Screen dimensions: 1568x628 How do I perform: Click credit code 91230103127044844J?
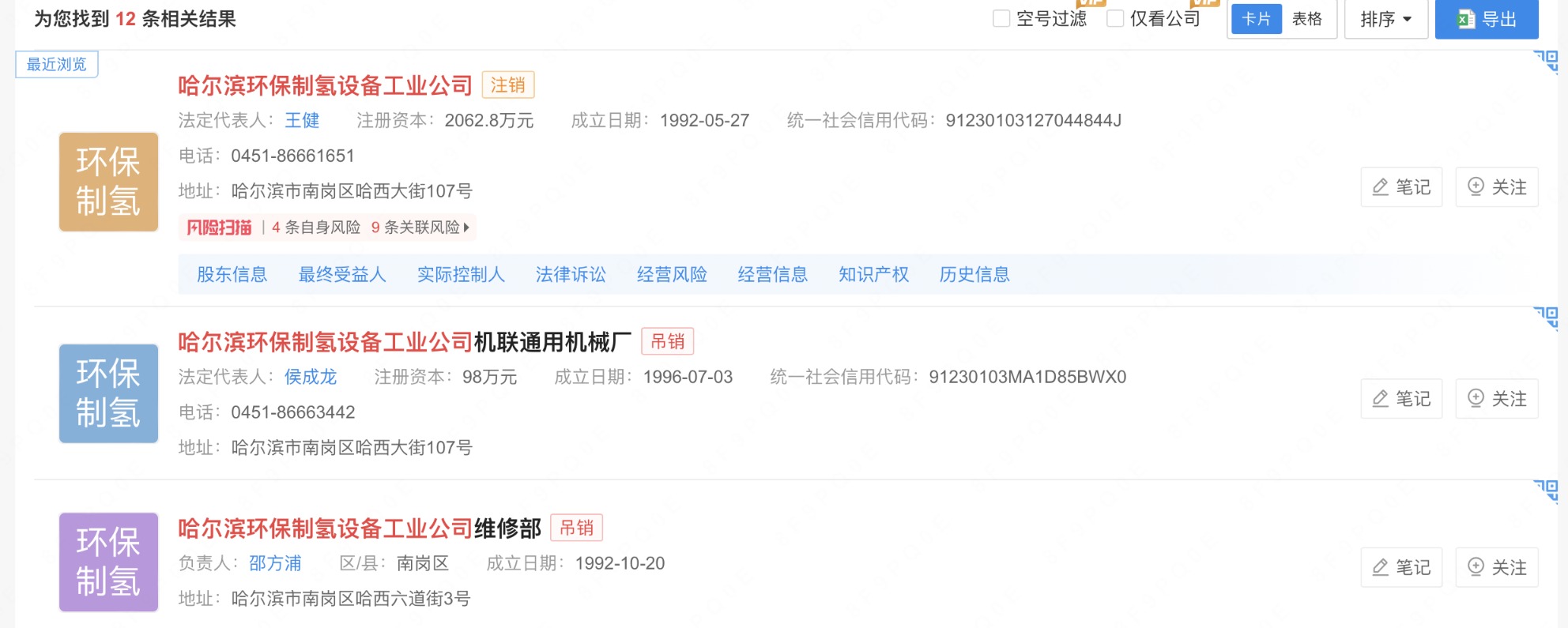(x=1034, y=120)
